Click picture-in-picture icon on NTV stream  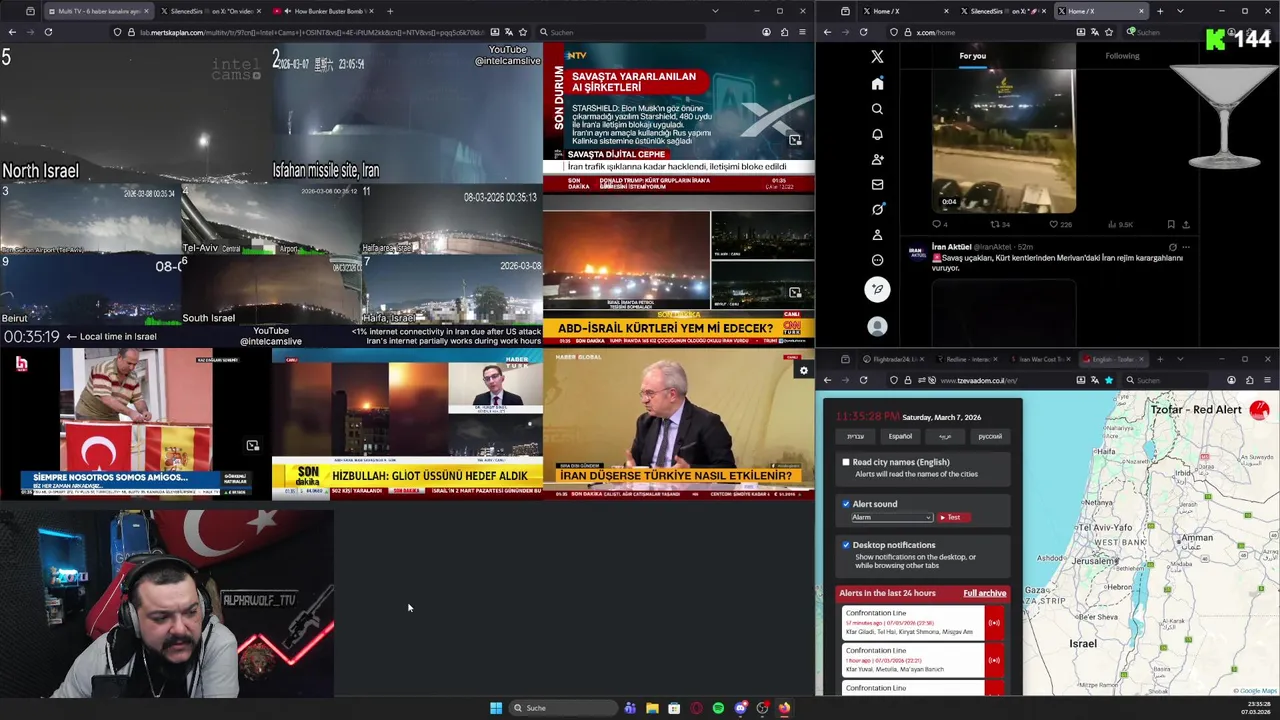(x=795, y=140)
